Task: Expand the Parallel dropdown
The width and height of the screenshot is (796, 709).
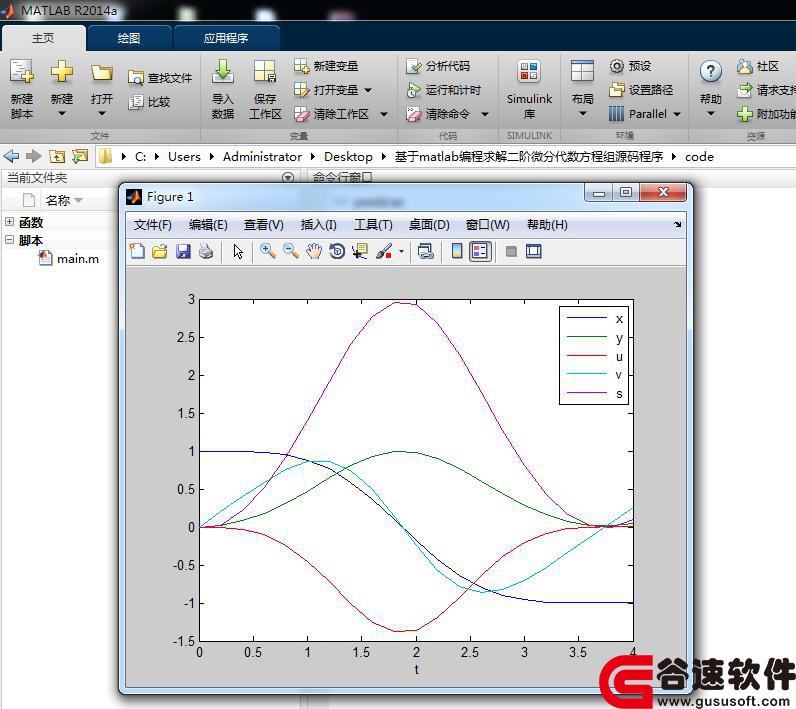Action: point(676,114)
